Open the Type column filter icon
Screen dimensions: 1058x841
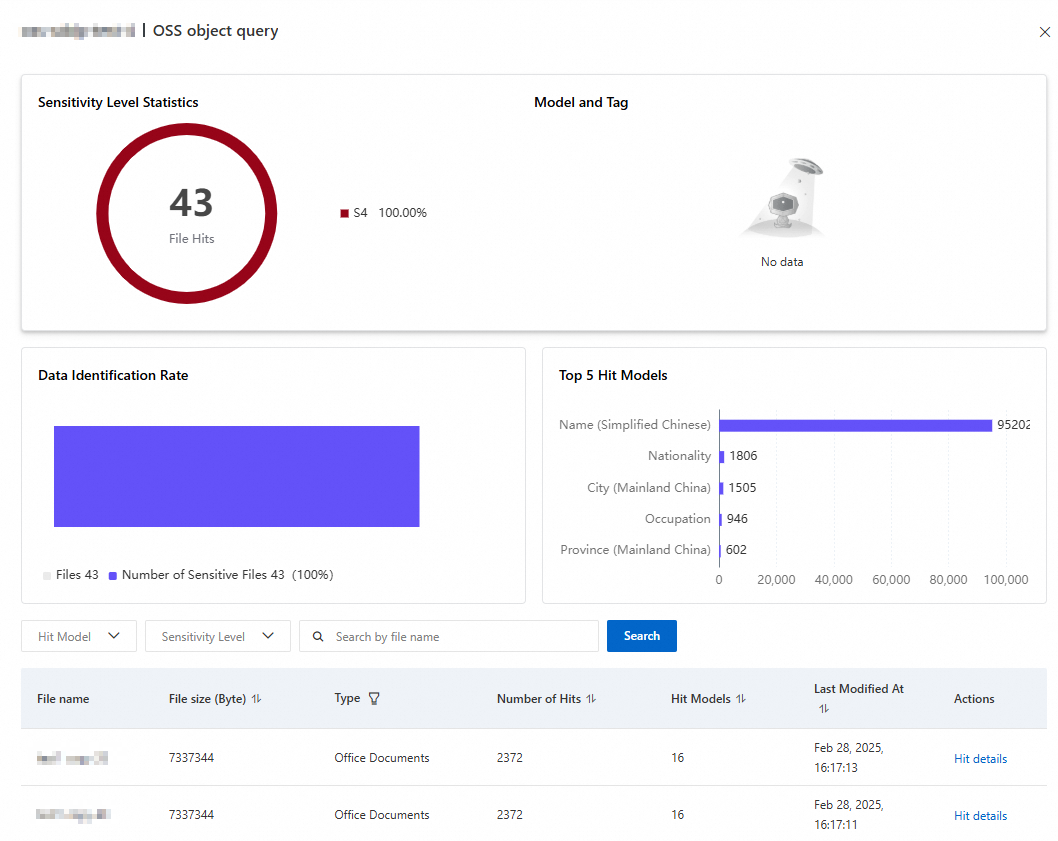(374, 699)
